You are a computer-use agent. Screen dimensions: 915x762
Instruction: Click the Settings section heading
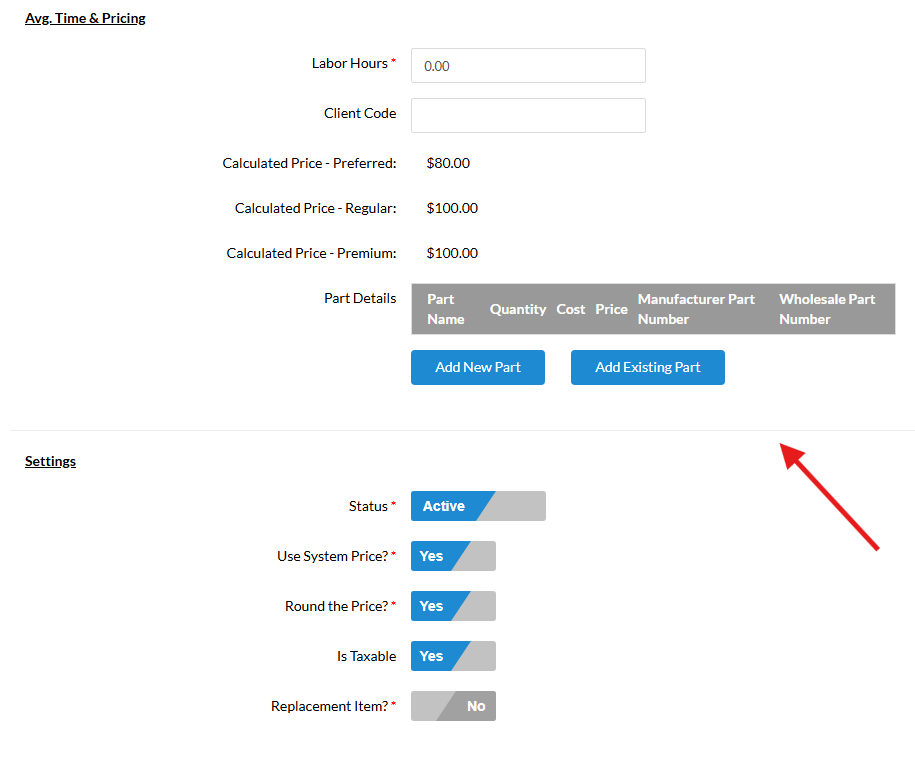coord(50,461)
